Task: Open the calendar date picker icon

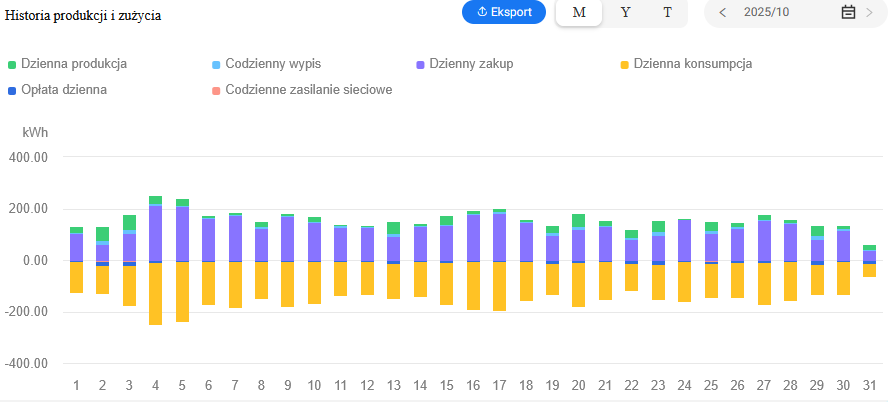Action: (848, 12)
